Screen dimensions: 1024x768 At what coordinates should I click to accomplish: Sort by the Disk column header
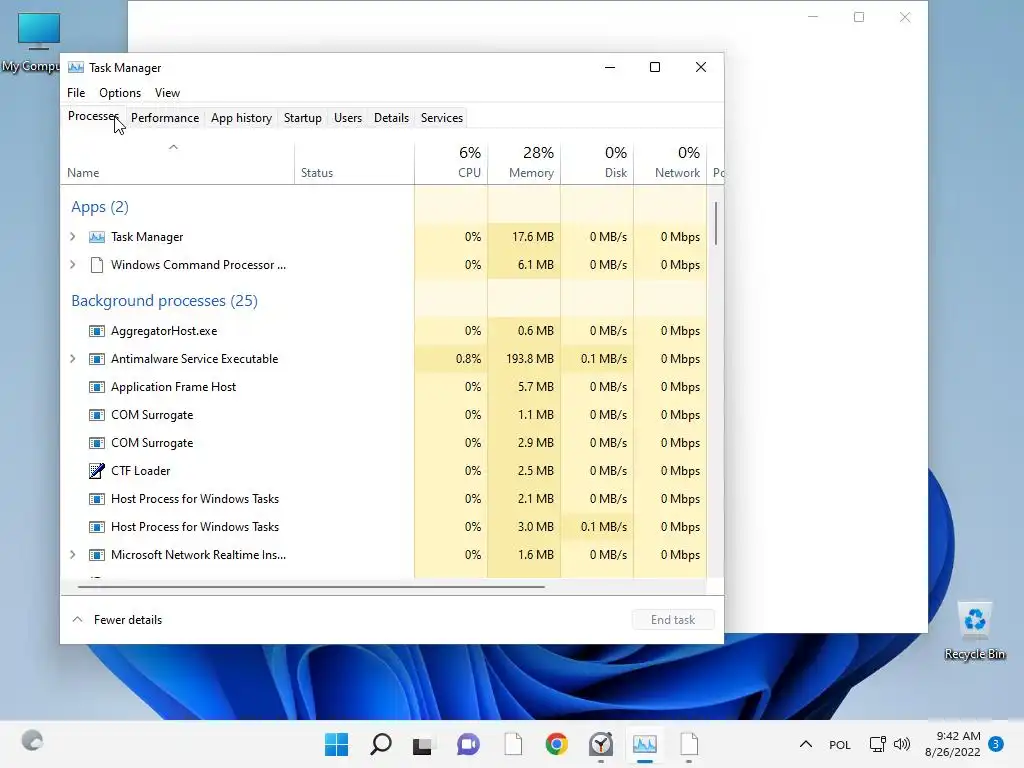pyautogui.click(x=598, y=164)
